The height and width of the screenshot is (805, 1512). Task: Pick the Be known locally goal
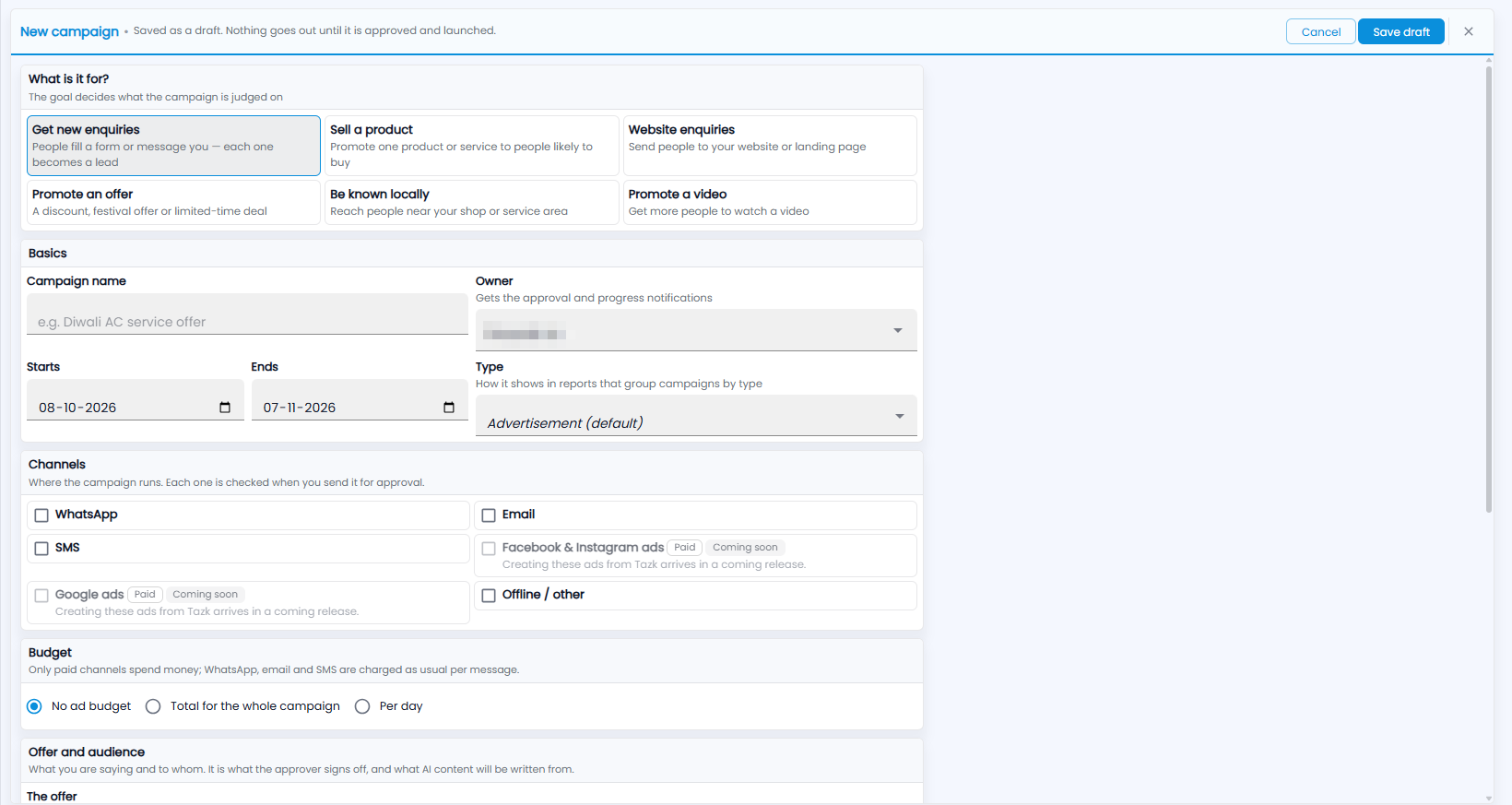coord(471,202)
